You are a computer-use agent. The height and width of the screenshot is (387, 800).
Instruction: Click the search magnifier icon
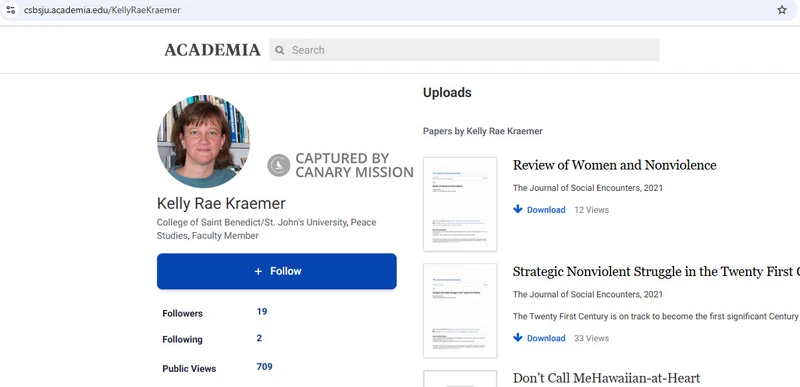click(x=280, y=50)
